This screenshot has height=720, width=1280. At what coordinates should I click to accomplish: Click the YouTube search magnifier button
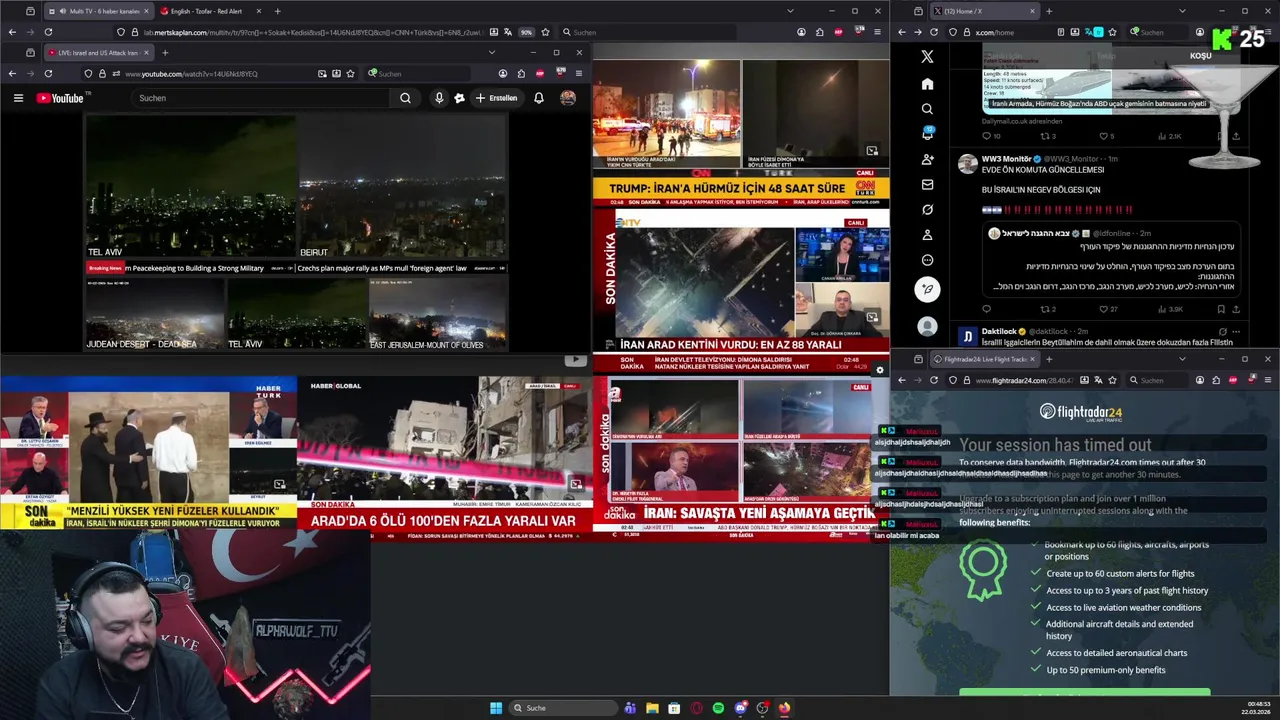[x=405, y=98]
